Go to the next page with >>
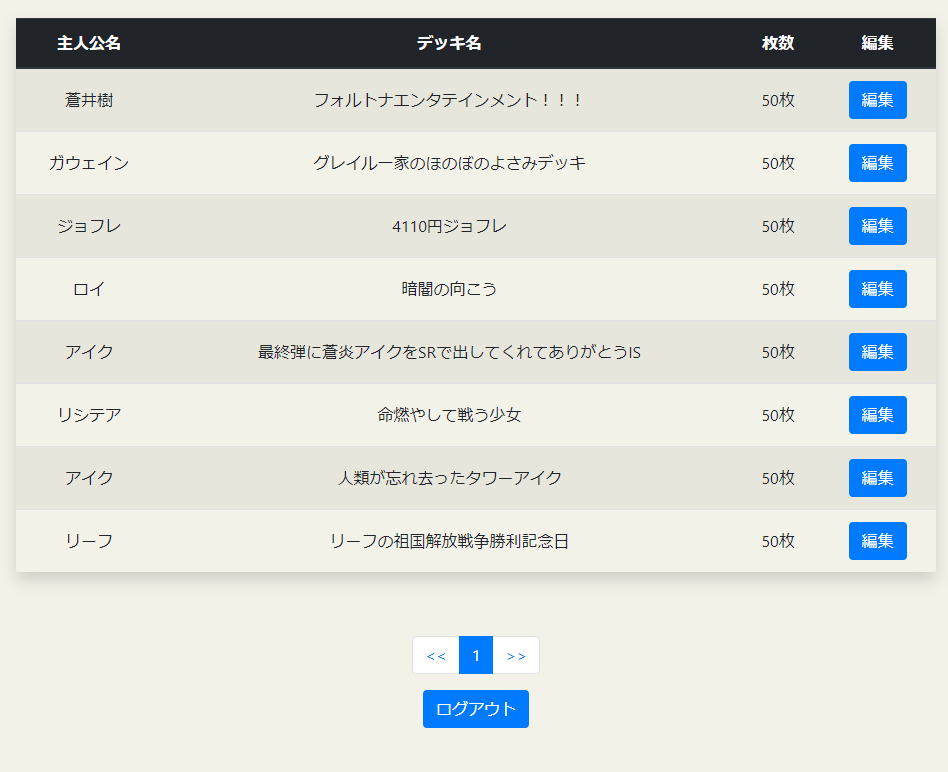948x772 pixels. pyautogui.click(x=516, y=655)
